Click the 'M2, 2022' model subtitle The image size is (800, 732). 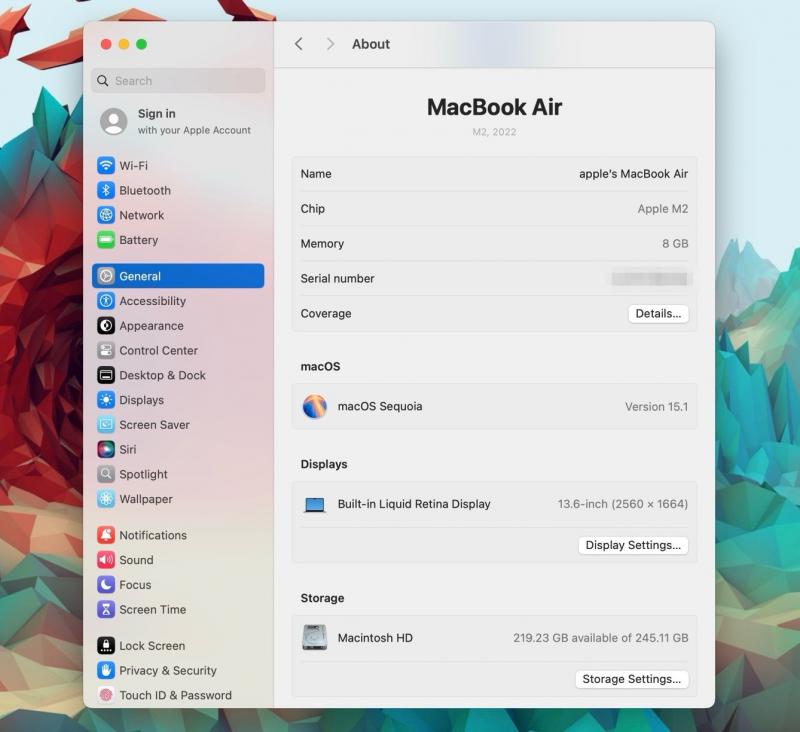coord(494,132)
